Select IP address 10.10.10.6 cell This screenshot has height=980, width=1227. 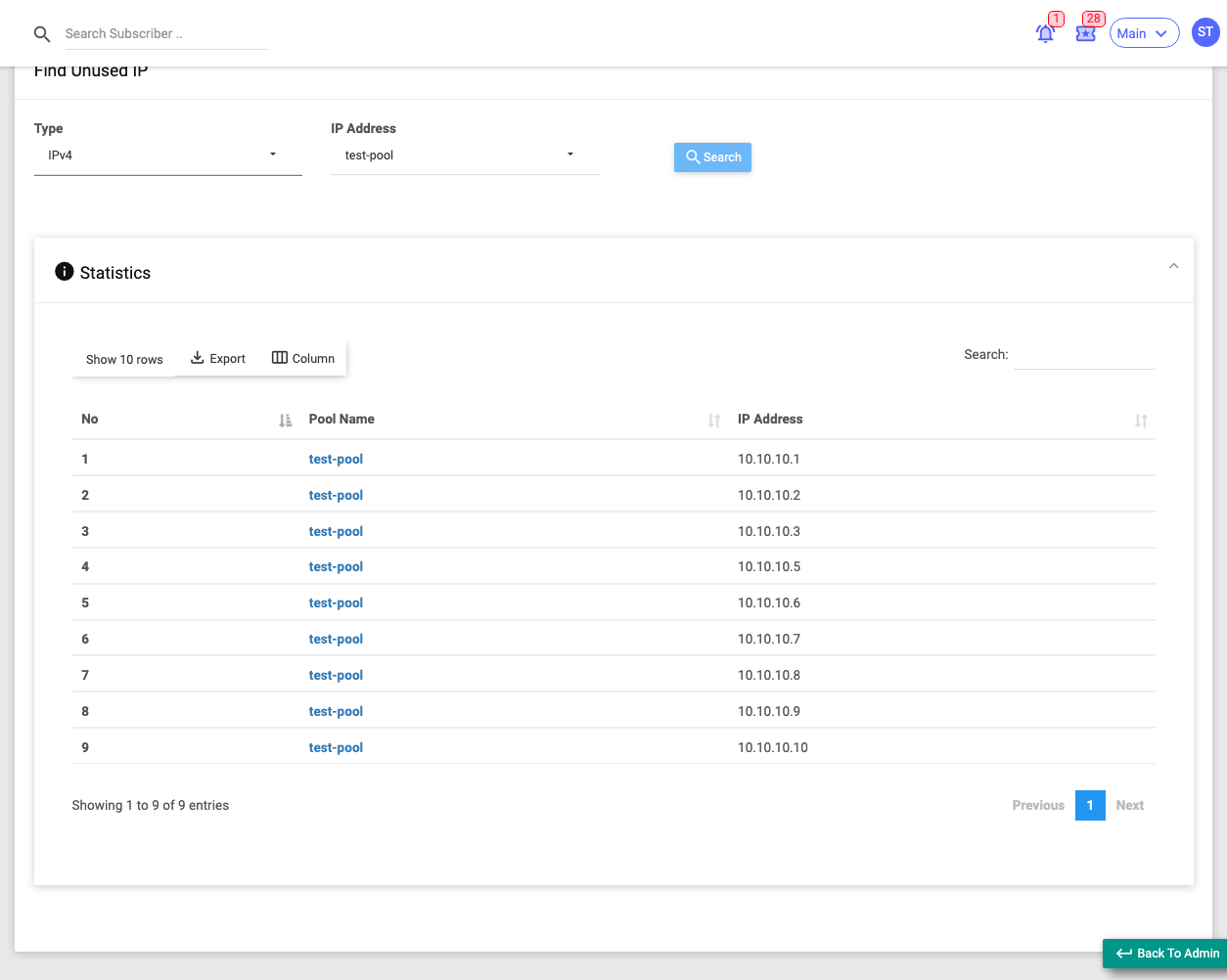(x=769, y=602)
